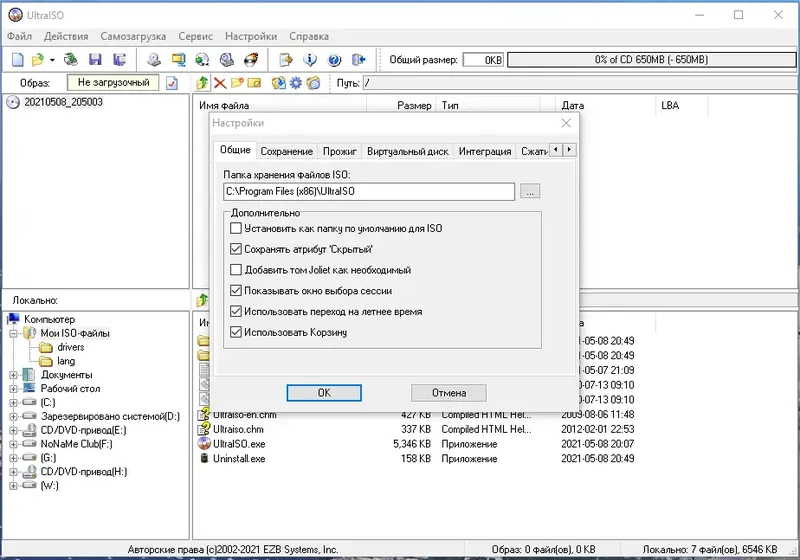Toggle 'Использовать переход на летнее время'

(236, 311)
